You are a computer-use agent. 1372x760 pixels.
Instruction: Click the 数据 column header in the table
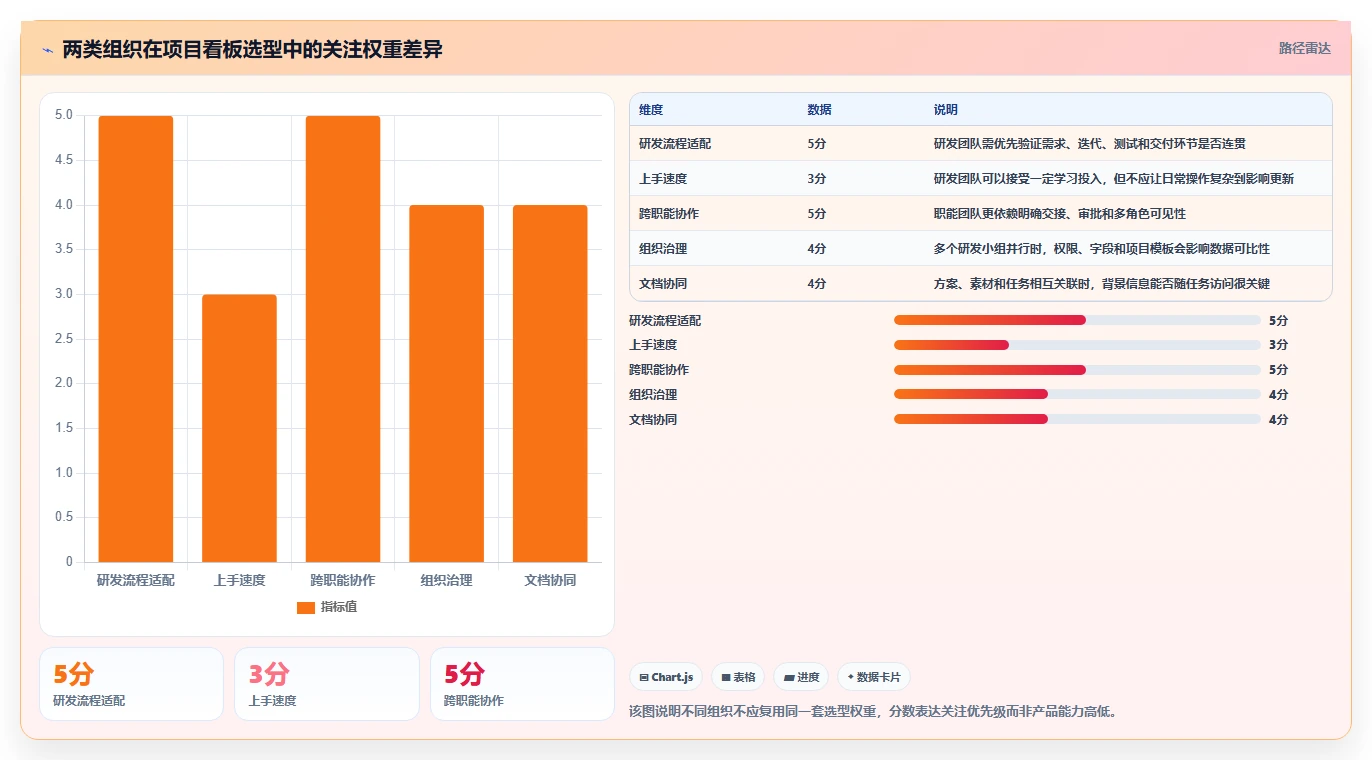(x=819, y=110)
